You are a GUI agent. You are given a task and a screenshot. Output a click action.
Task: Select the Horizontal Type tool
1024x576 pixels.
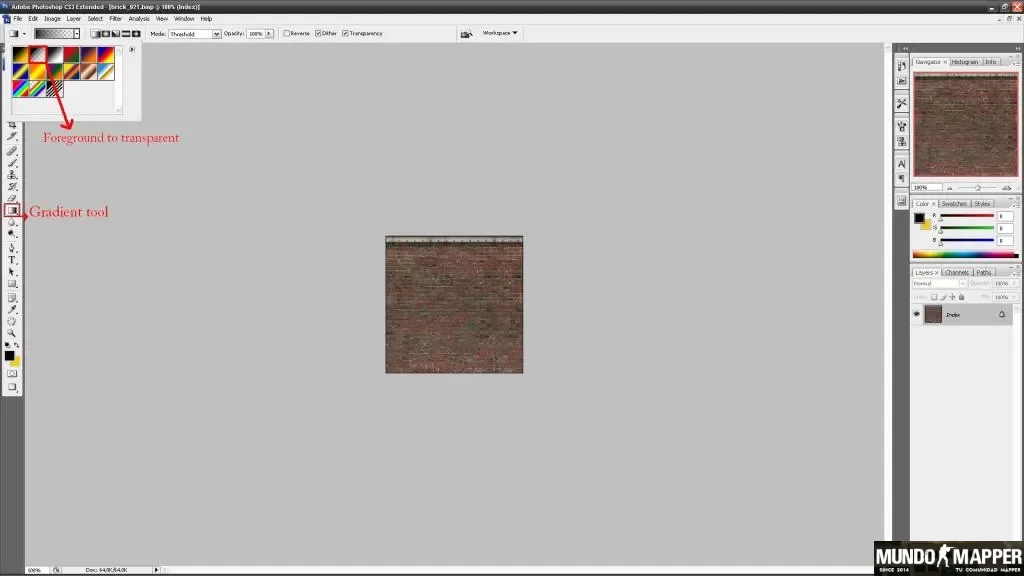pyautogui.click(x=12, y=260)
